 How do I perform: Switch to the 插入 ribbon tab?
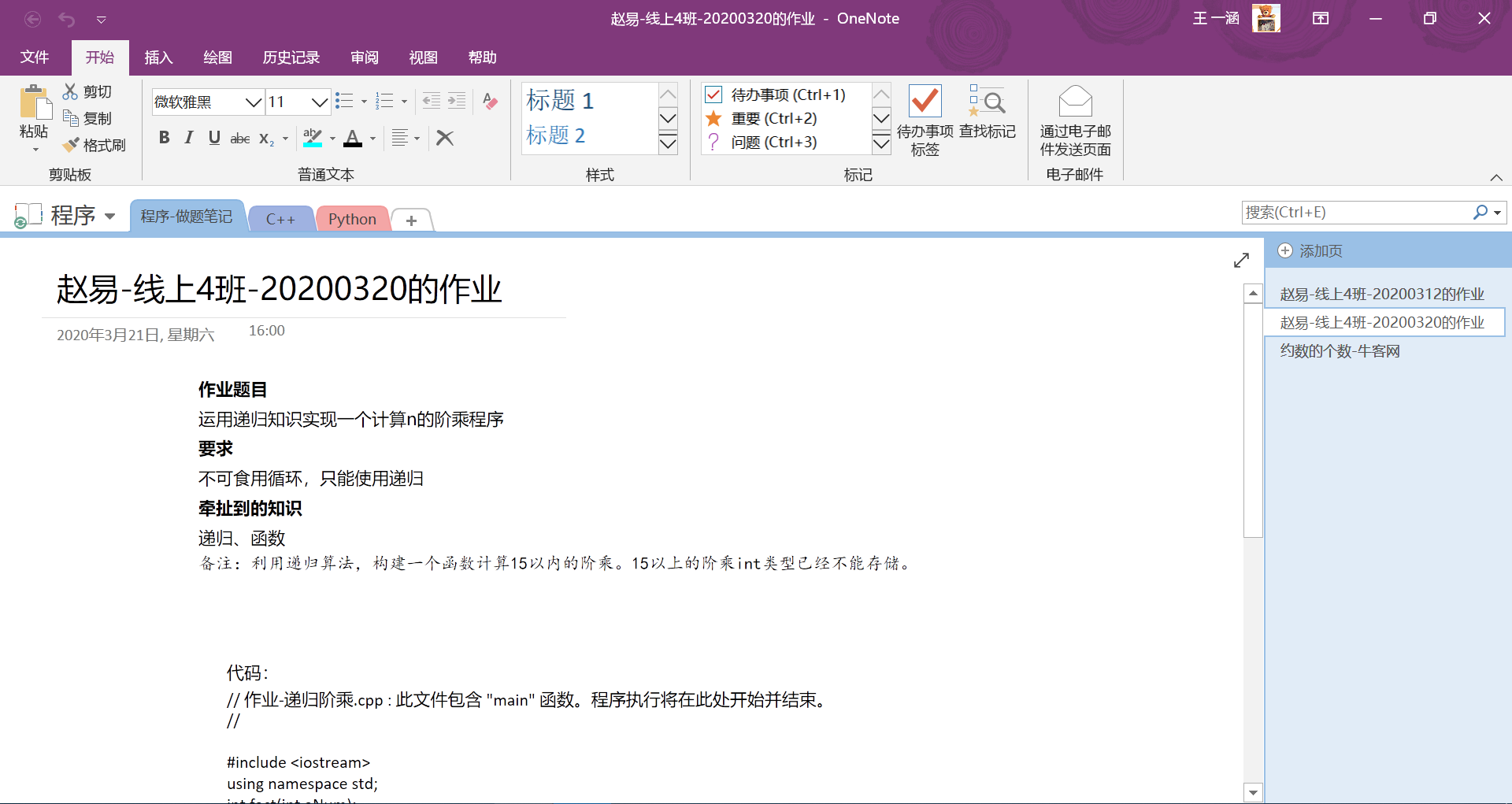coord(158,57)
